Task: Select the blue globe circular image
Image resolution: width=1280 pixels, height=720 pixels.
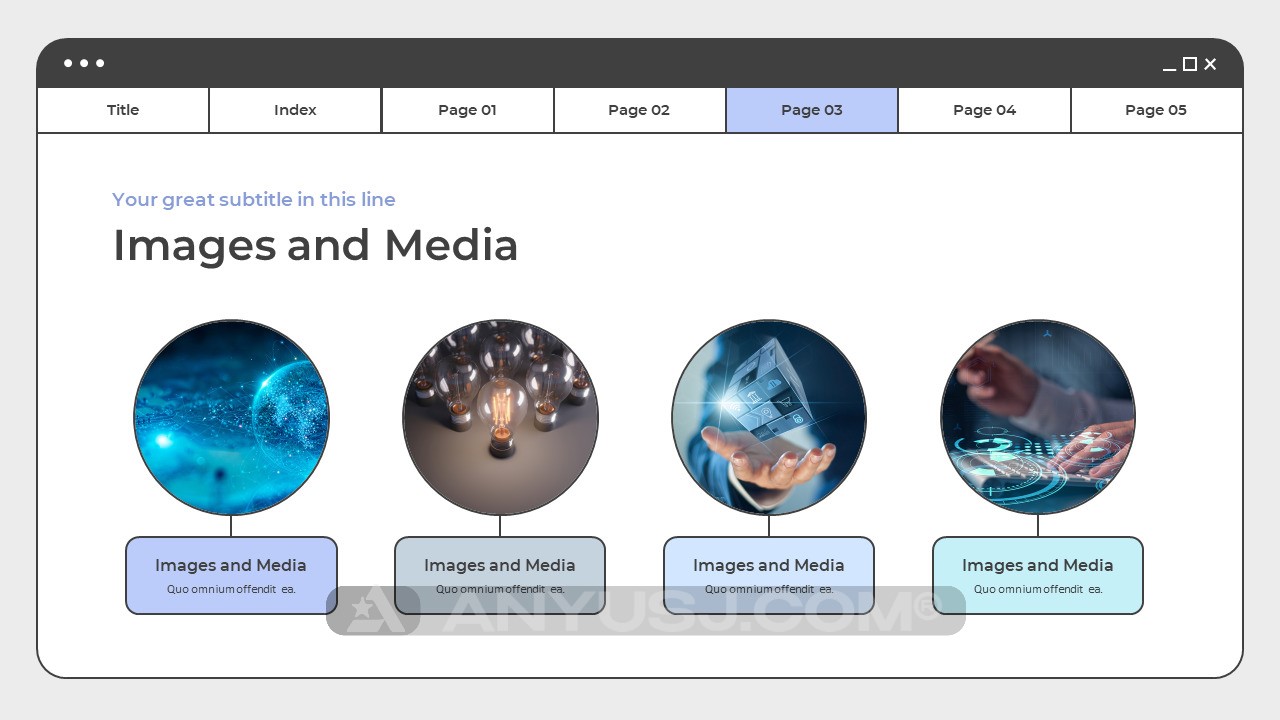Action: [x=231, y=417]
